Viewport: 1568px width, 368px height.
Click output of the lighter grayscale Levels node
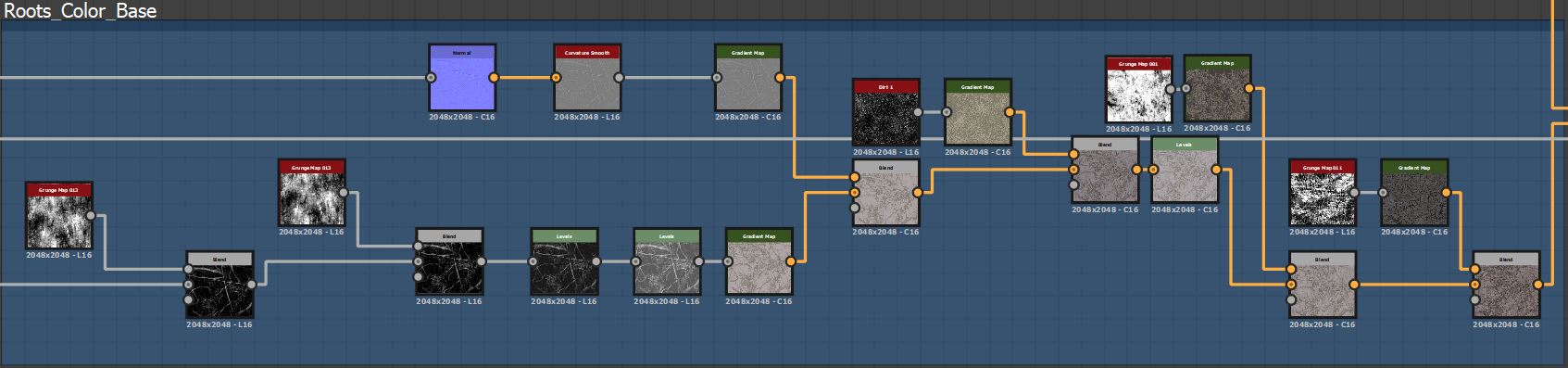point(699,262)
